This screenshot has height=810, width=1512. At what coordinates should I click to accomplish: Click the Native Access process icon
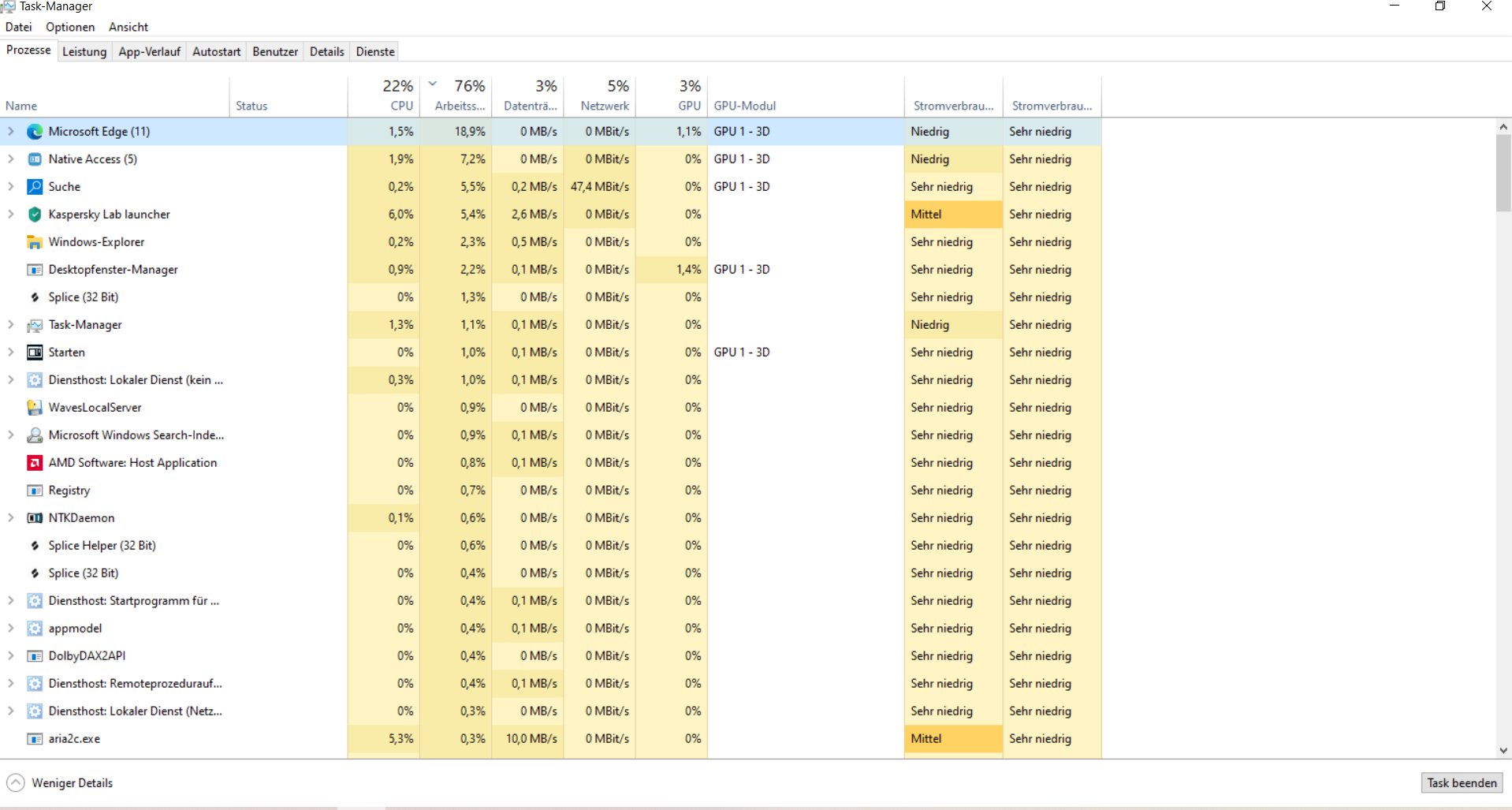click(35, 159)
